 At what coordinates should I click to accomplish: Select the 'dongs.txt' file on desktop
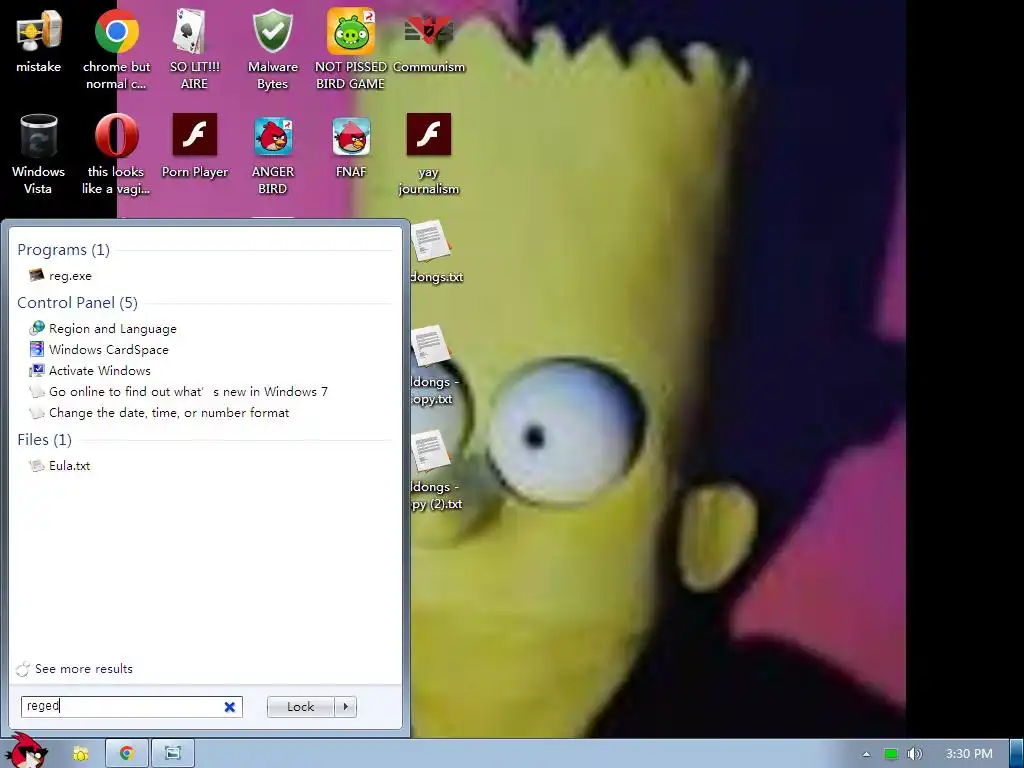point(436,252)
